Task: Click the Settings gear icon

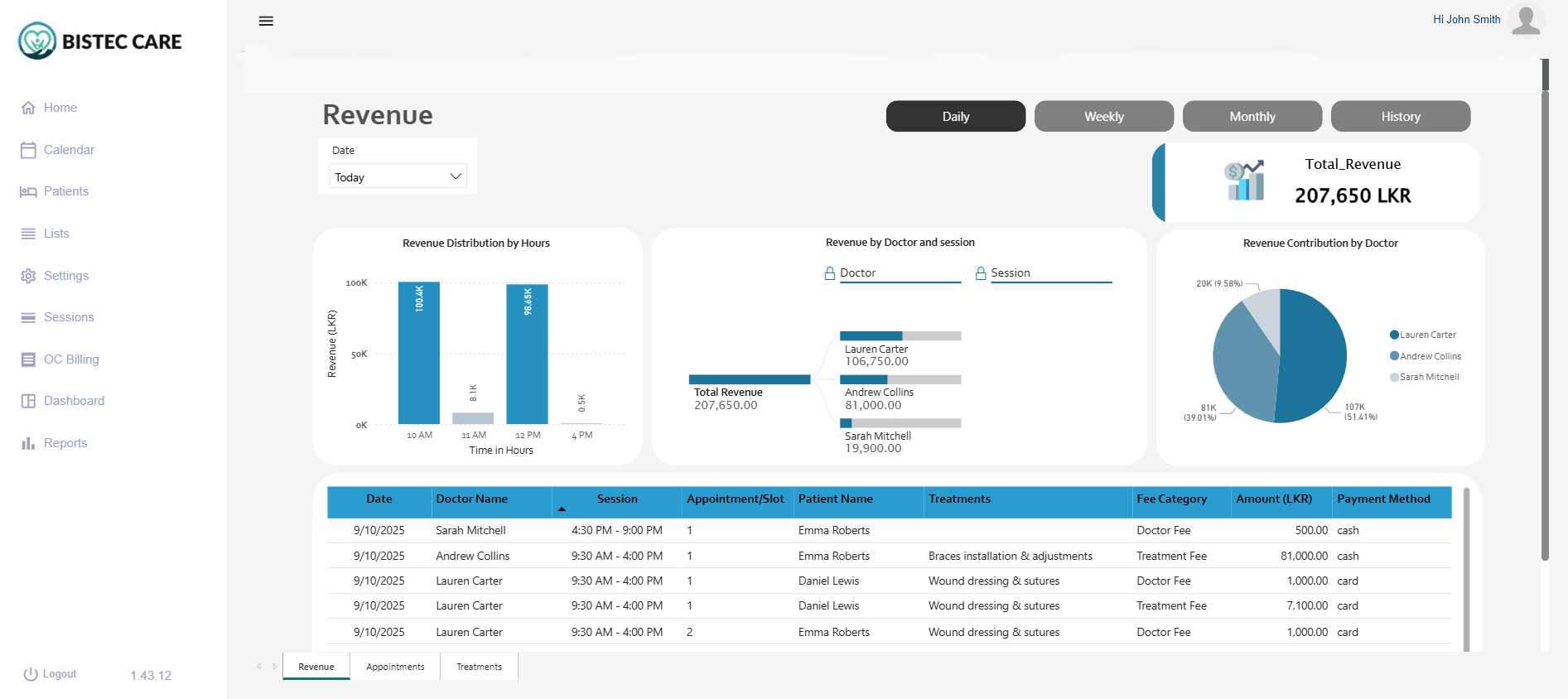Action: point(28,276)
